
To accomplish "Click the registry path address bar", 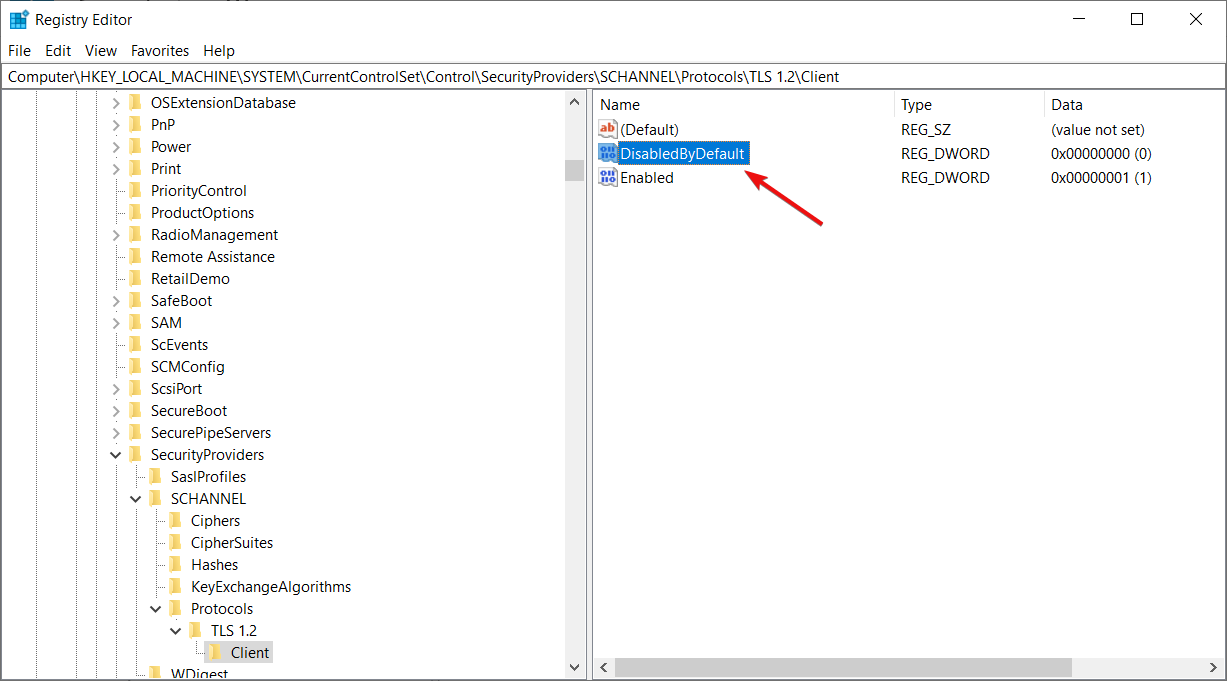I will [x=613, y=76].
